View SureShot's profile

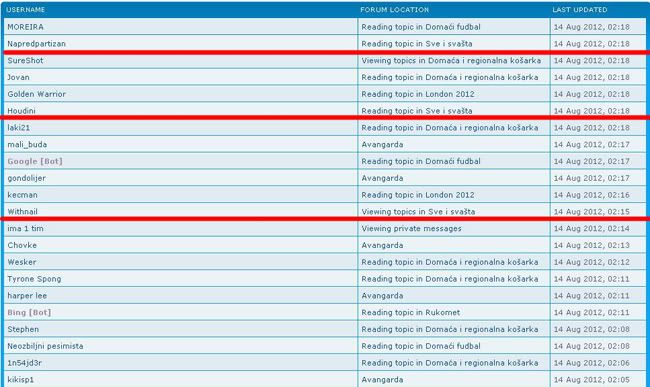click(x=25, y=60)
